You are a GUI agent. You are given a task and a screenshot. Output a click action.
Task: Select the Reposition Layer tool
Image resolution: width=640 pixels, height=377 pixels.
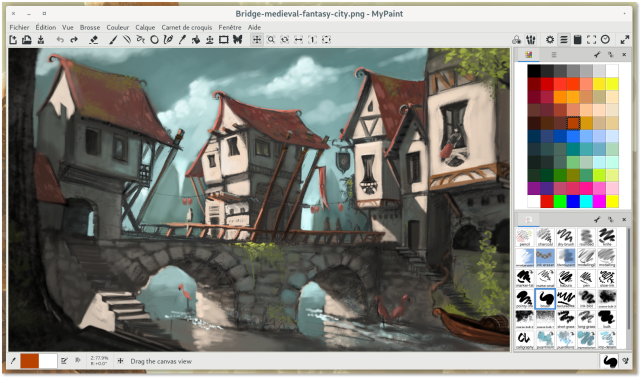210,40
